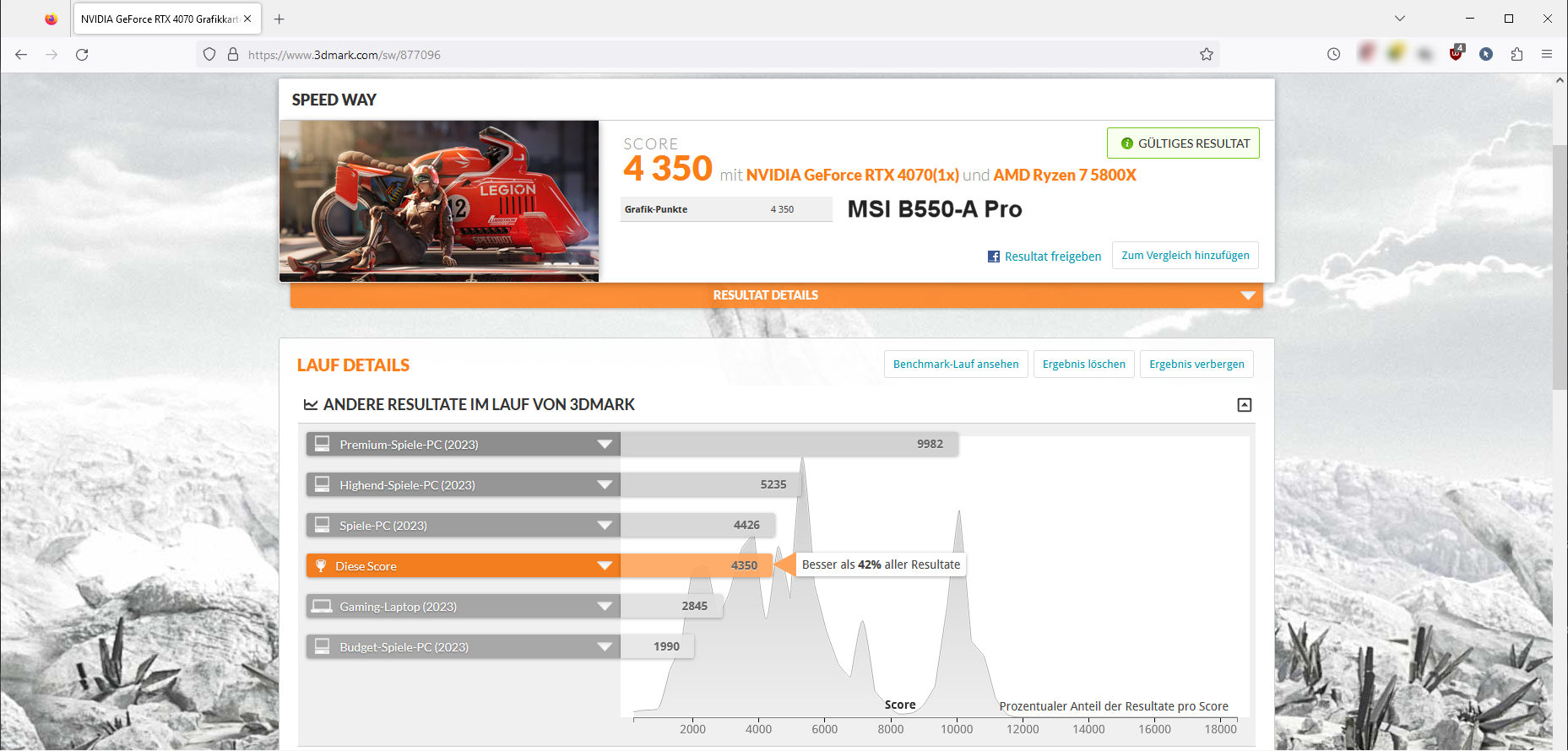The image size is (1568, 751).
Task: Click the trophy icon on Diese Score
Action: [321, 565]
